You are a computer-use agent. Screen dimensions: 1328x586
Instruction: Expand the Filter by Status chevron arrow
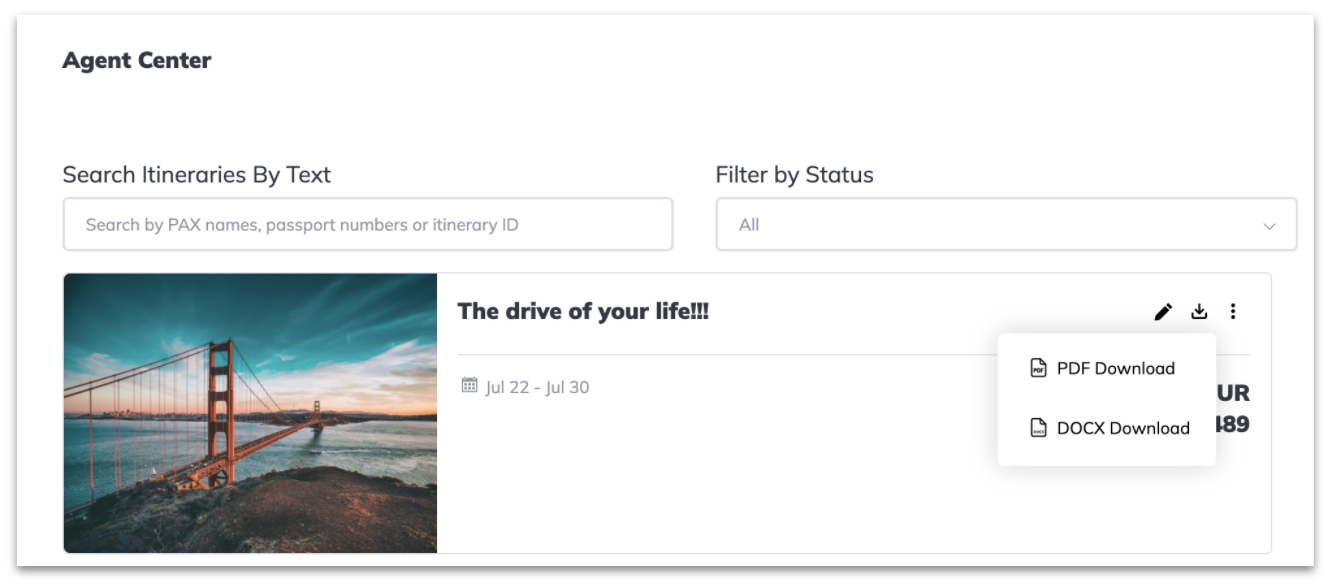pyautogui.click(x=1270, y=226)
